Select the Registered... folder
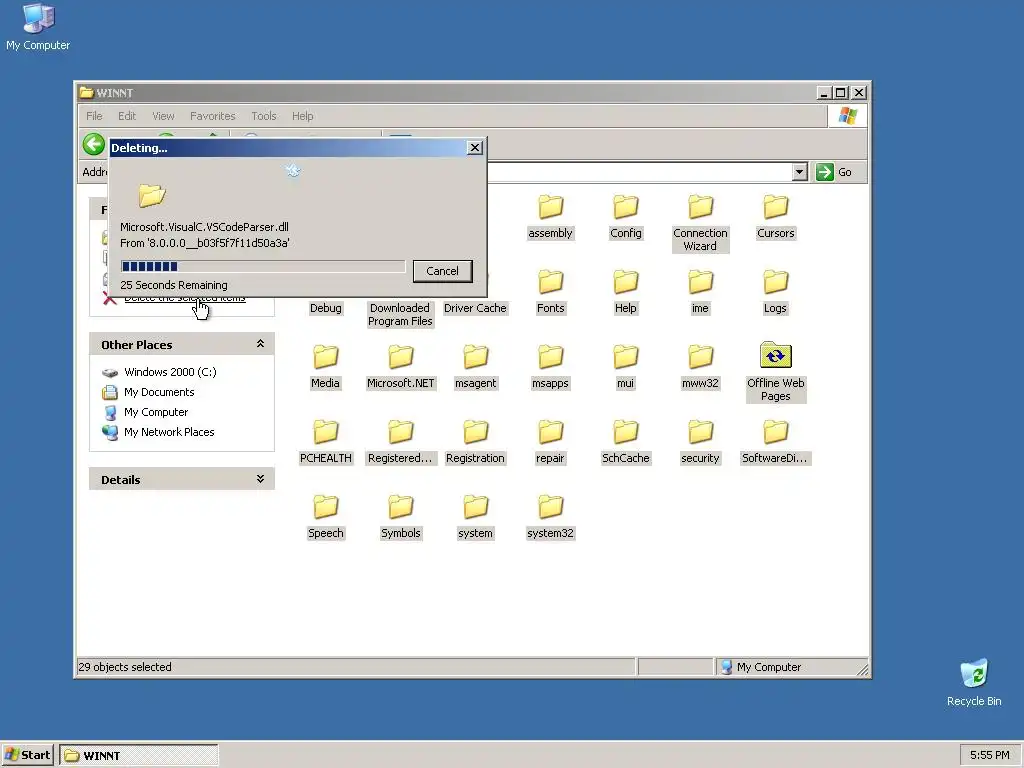The image size is (1024, 768). [400, 442]
